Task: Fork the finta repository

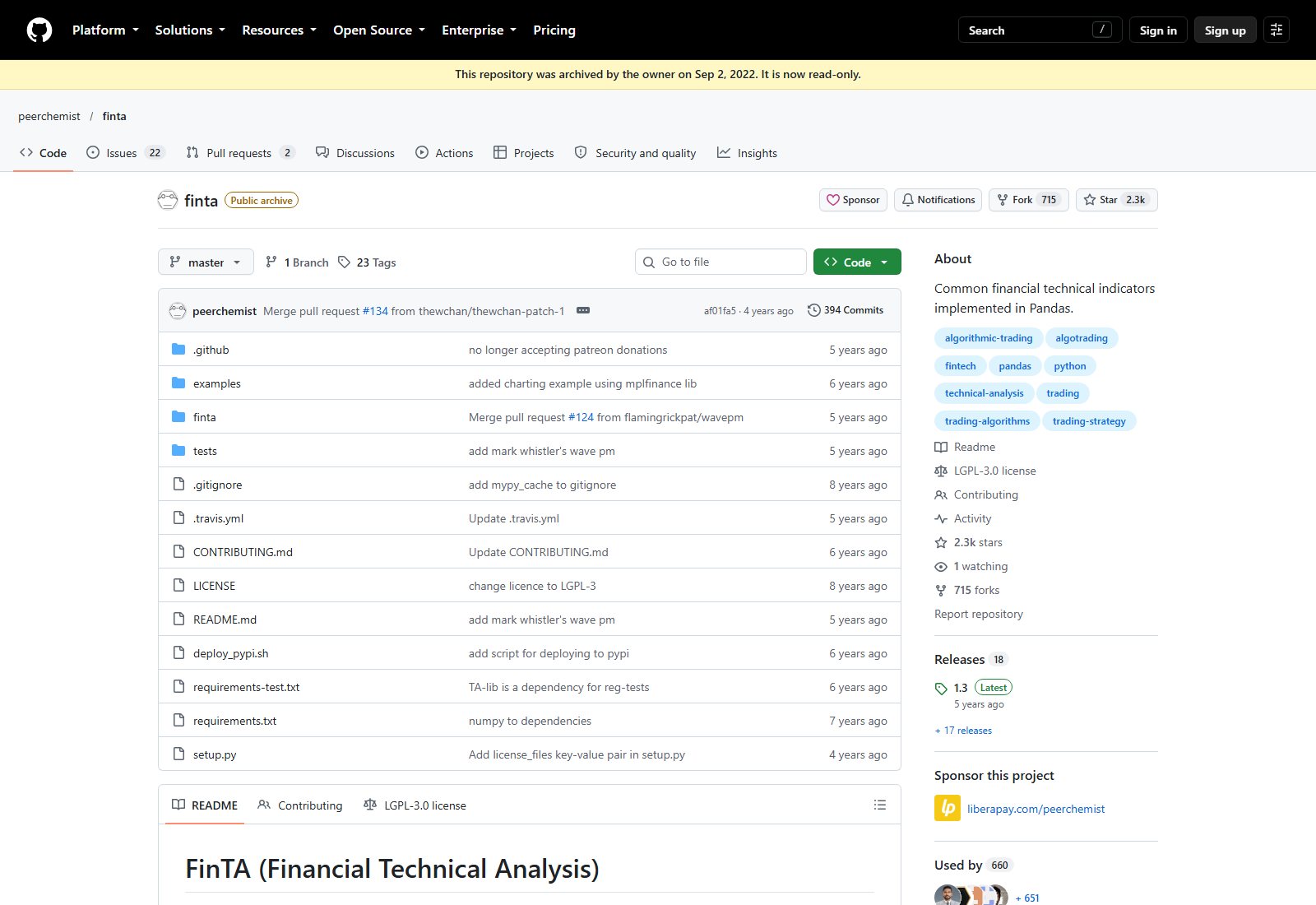Action: (x=1029, y=200)
